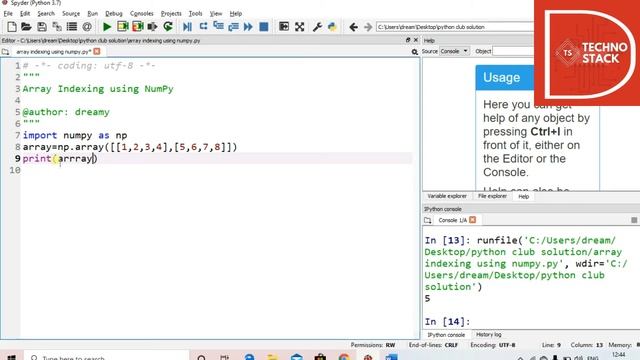This screenshot has height=360, width=640.
Task: Run cell and advance icon
Action: coord(138,27)
